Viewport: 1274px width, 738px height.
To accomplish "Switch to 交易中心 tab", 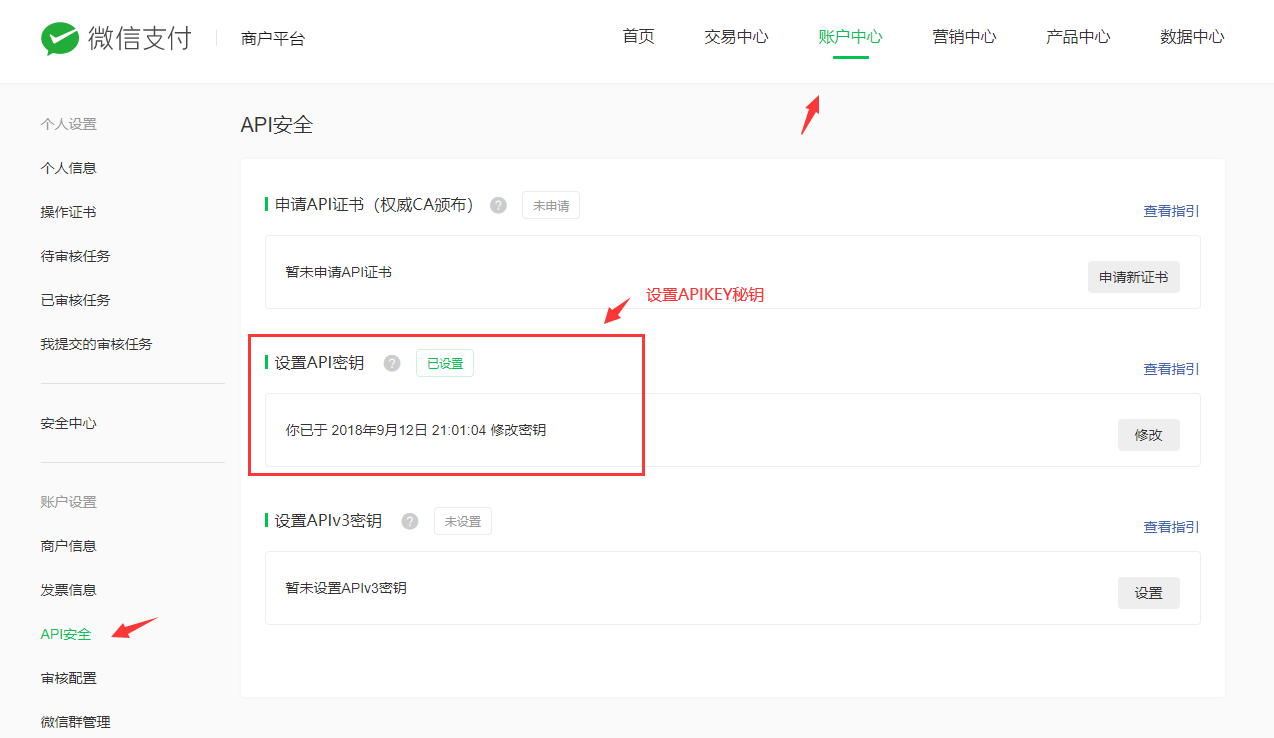I will (x=736, y=37).
